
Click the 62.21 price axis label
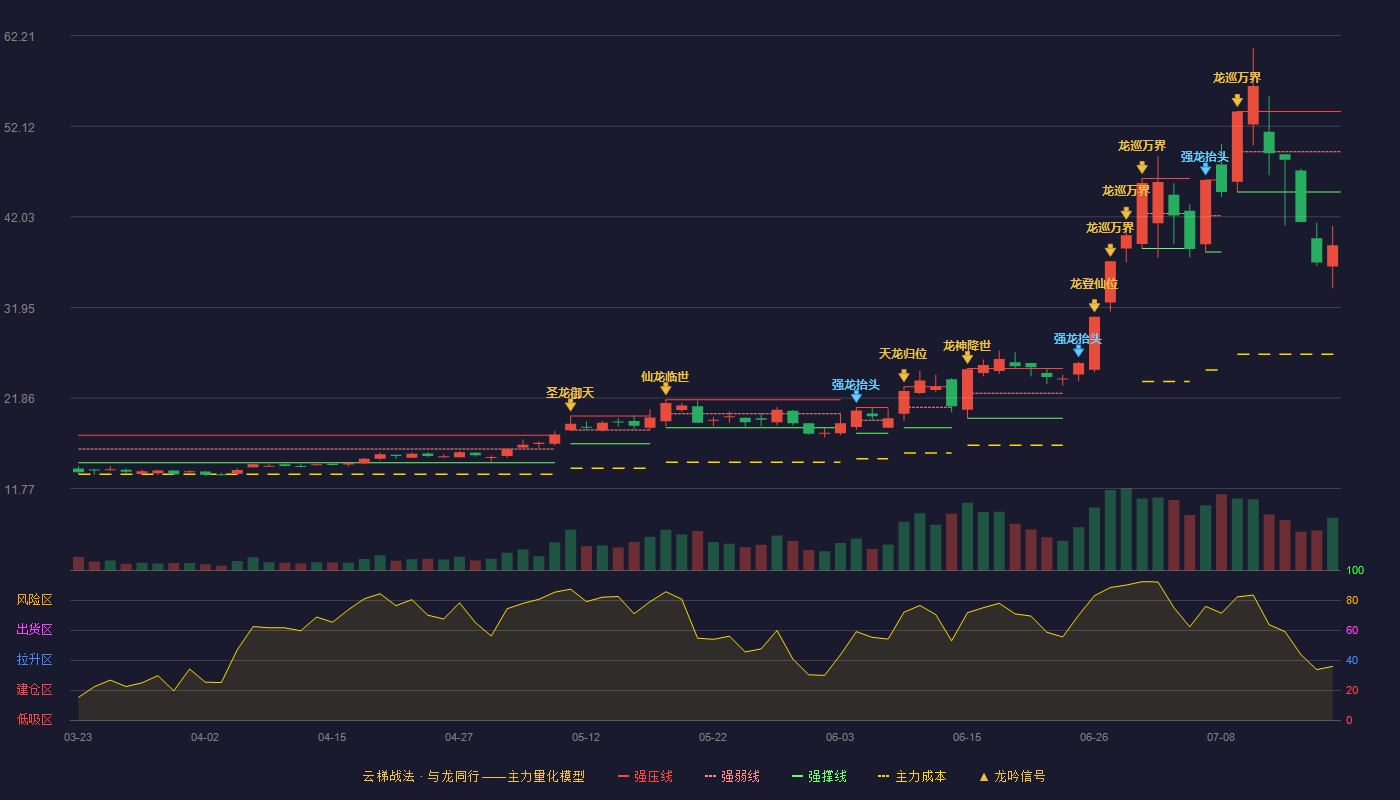(19, 37)
